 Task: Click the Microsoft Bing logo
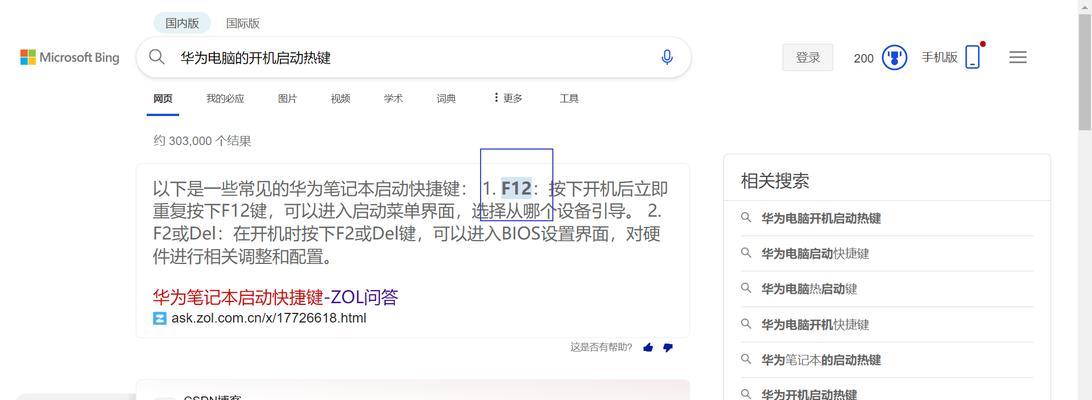tap(70, 58)
